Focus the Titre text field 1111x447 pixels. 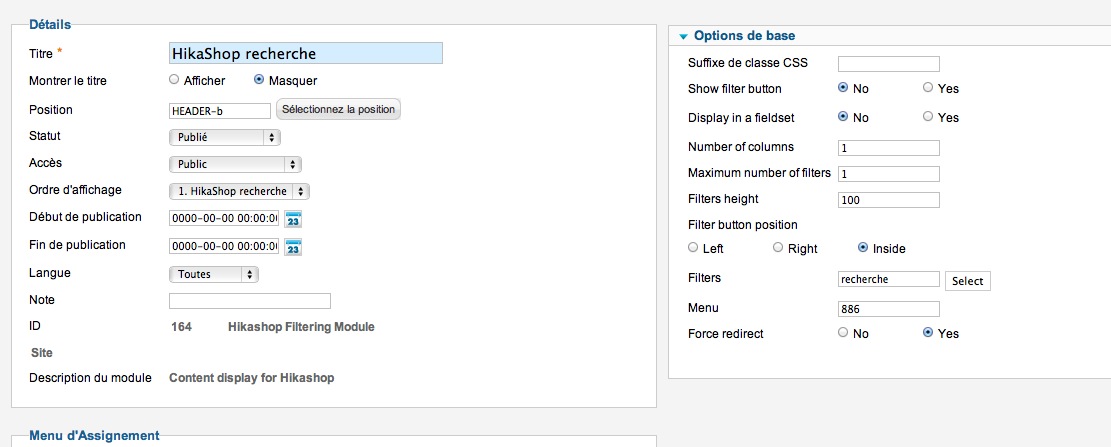pos(306,53)
